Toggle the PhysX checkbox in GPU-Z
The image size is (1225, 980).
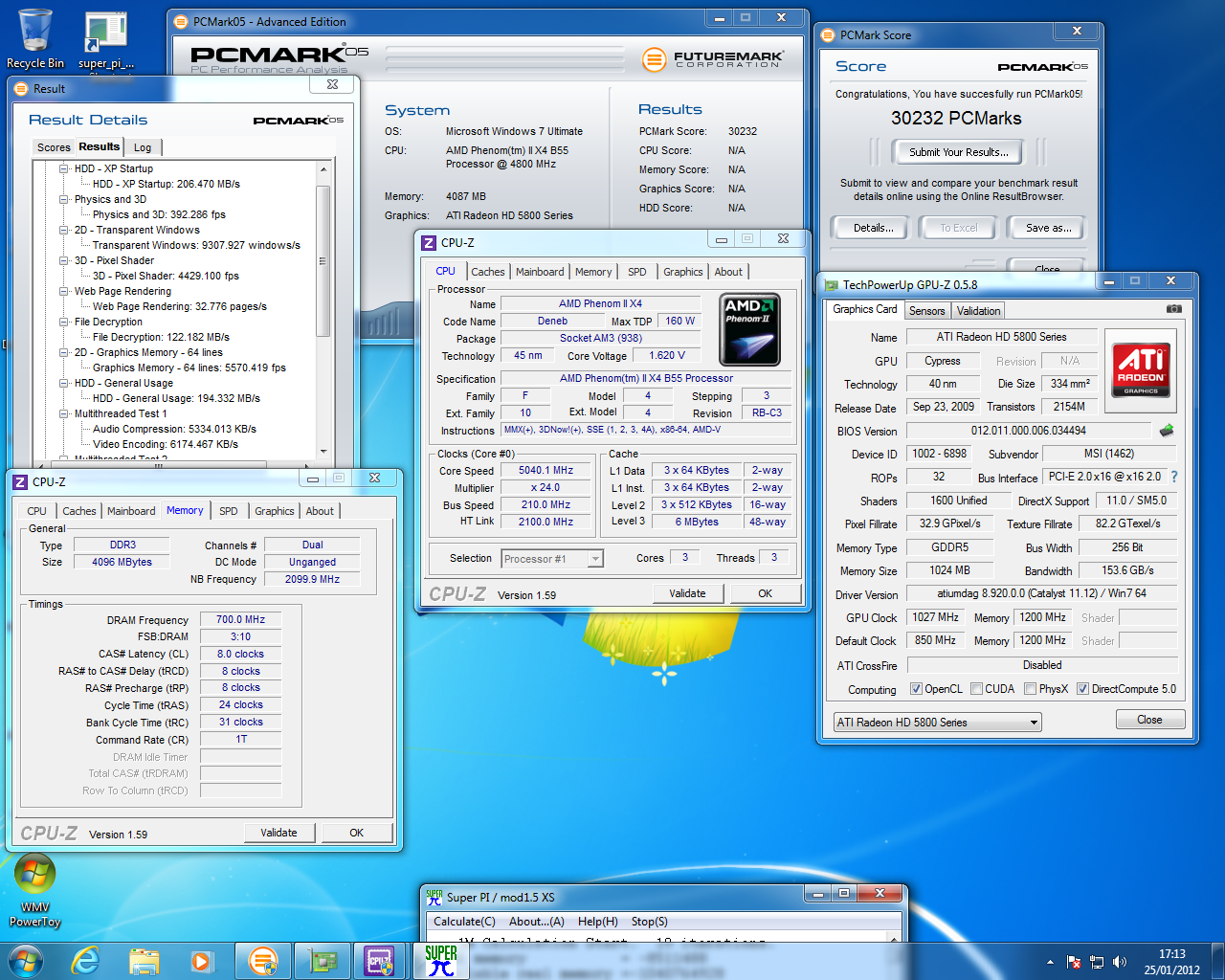(1030, 689)
